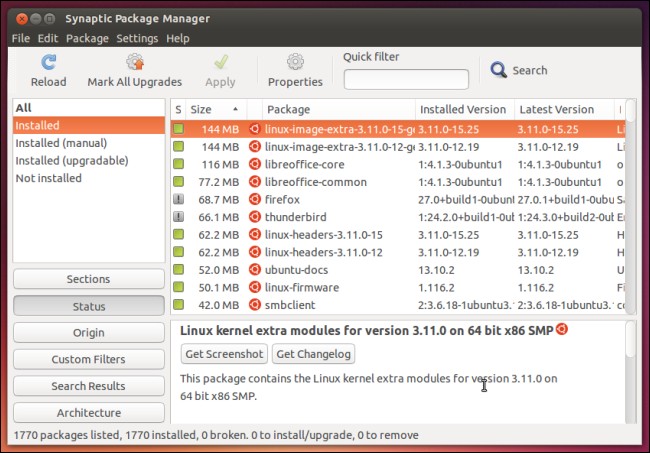
Task: Click the Get Screenshot button
Action: 224,354
